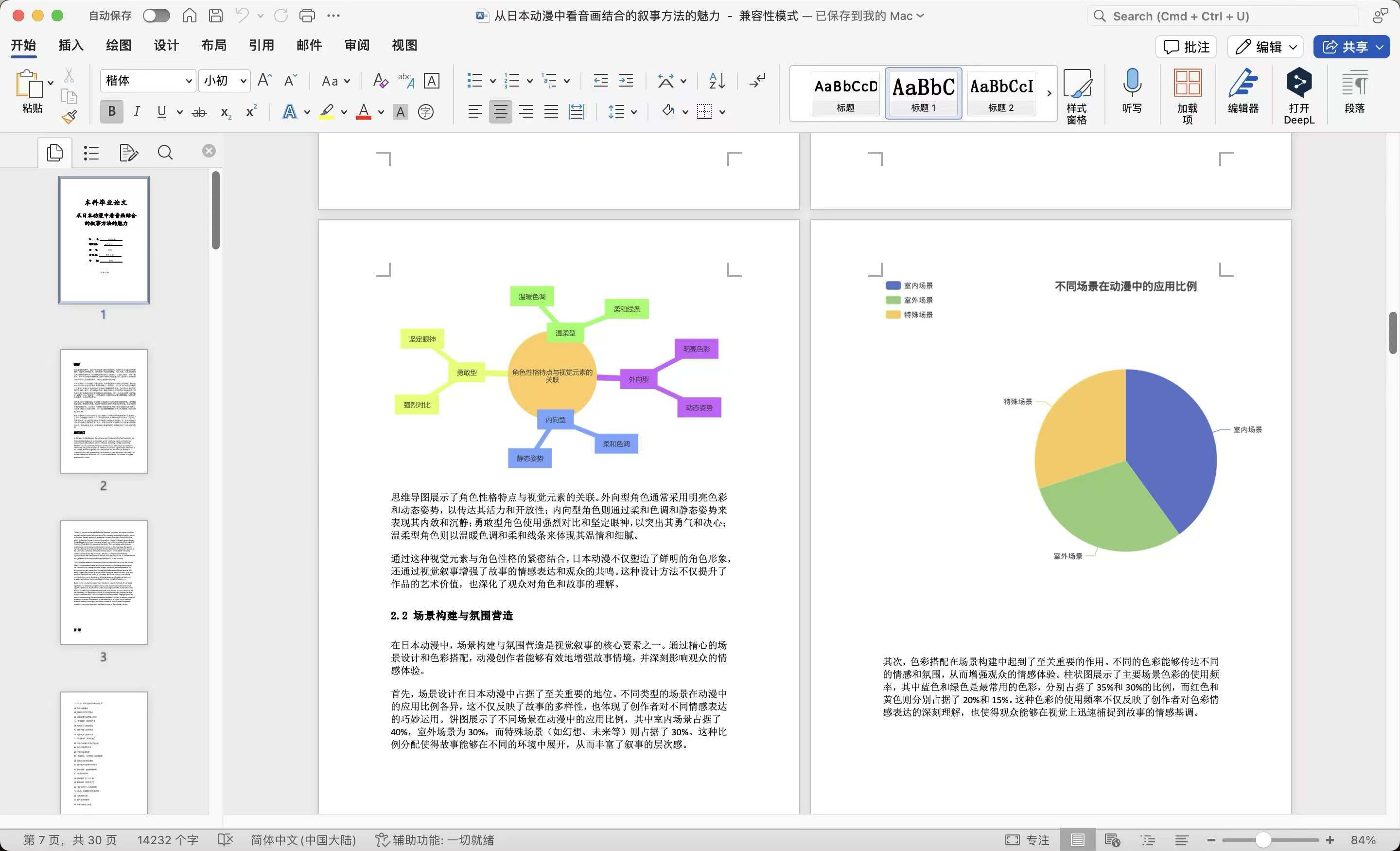Click the search icon in navigation pane
Screen dimensions: 1400x851
click(165, 152)
